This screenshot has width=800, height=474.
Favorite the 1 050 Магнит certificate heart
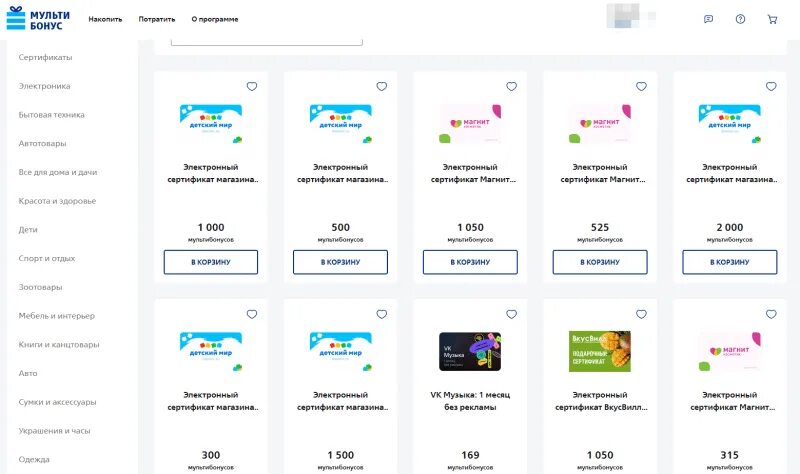click(x=511, y=86)
